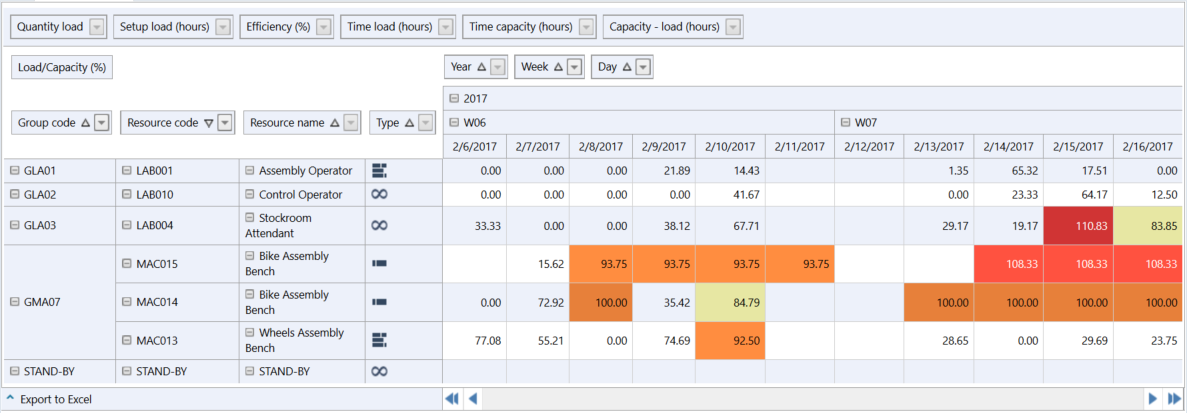The image size is (1187, 413).
Task: Jump to the last page of columns
Action: point(1173,399)
